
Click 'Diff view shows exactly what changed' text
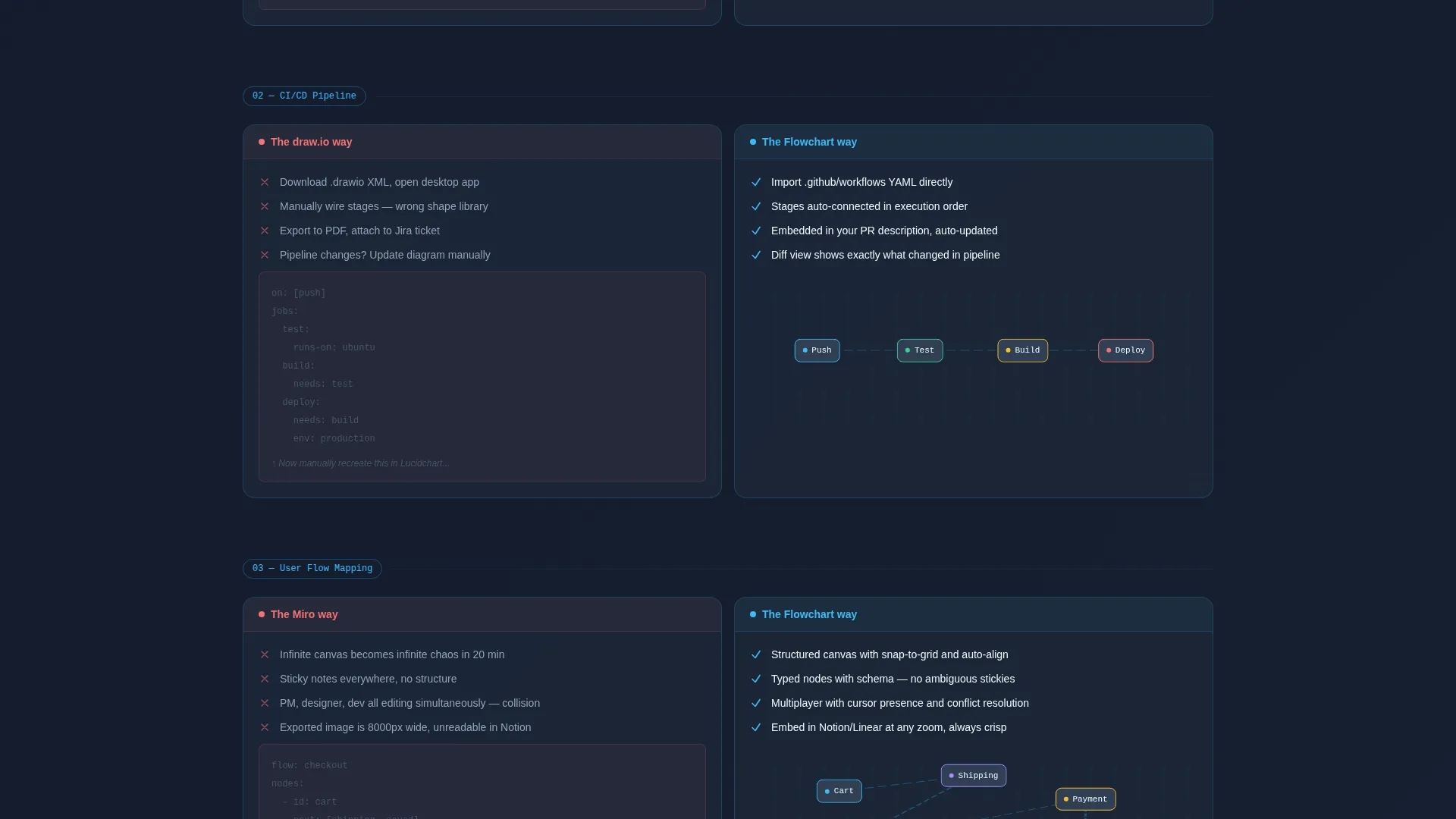[x=885, y=255]
